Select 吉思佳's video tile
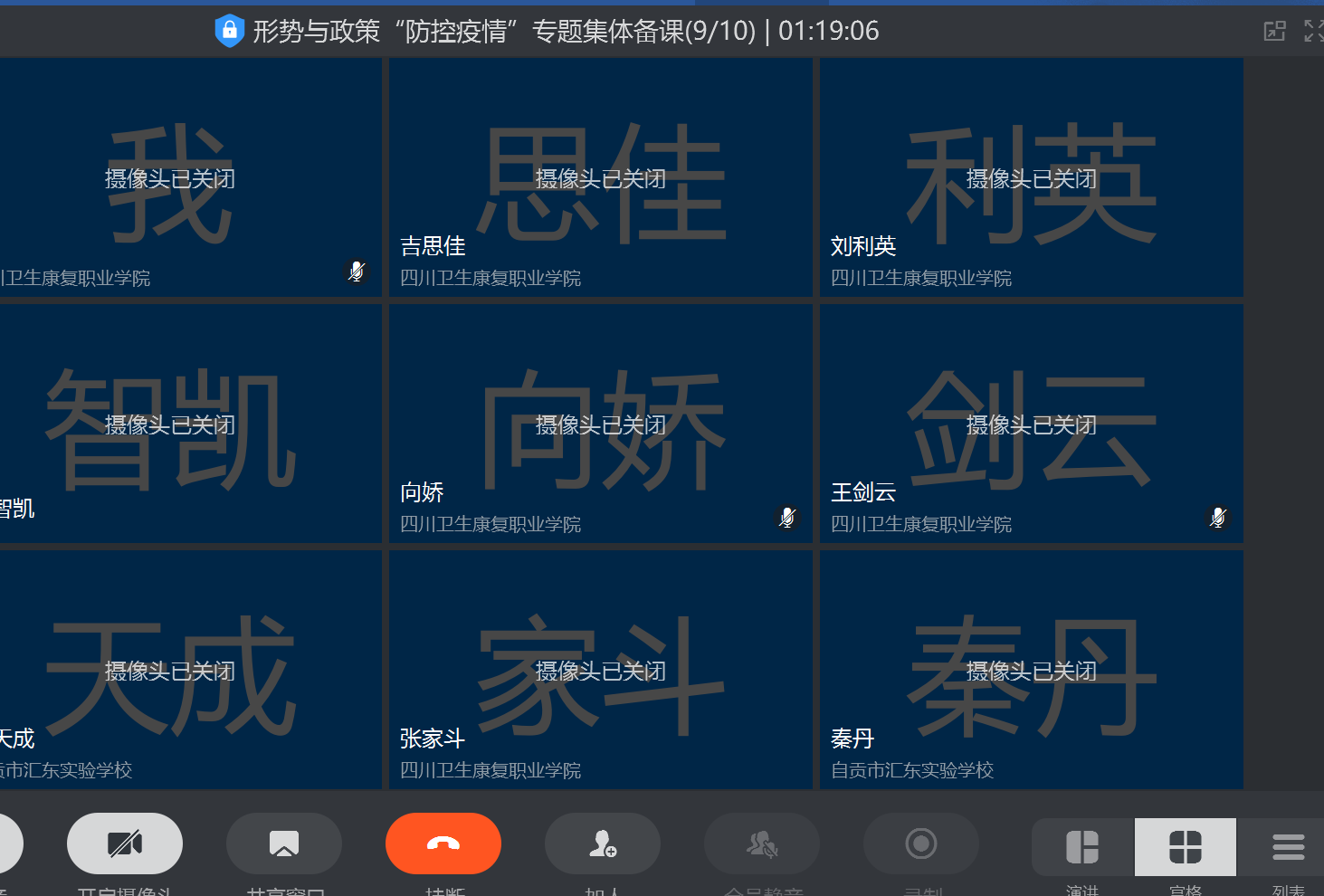The width and height of the screenshot is (1324, 896). pos(601,177)
